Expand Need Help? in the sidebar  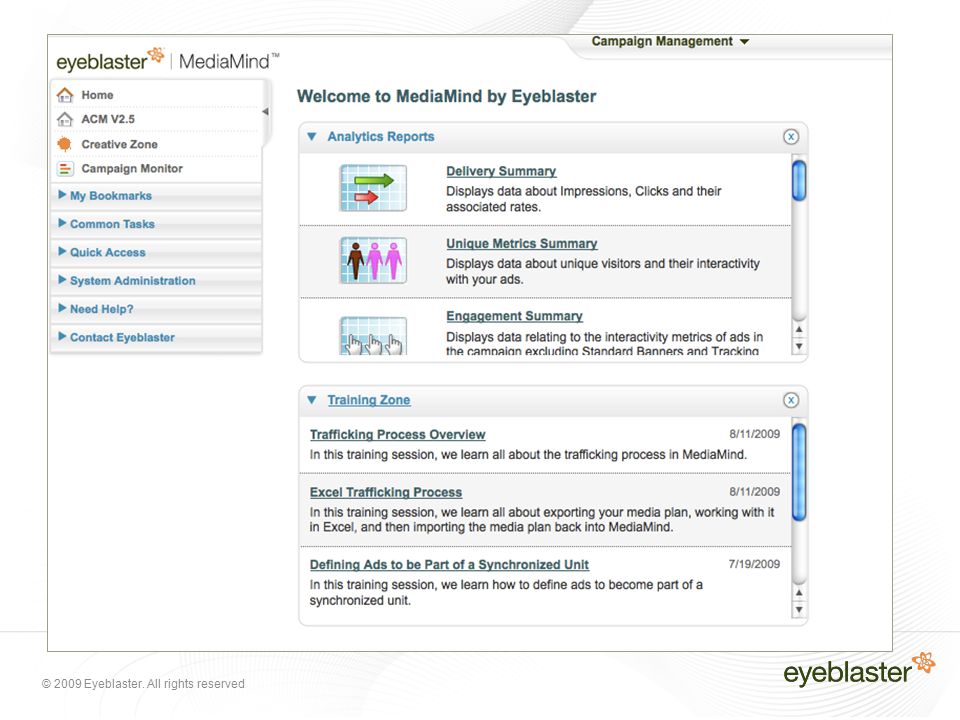[x=156, y=309]
